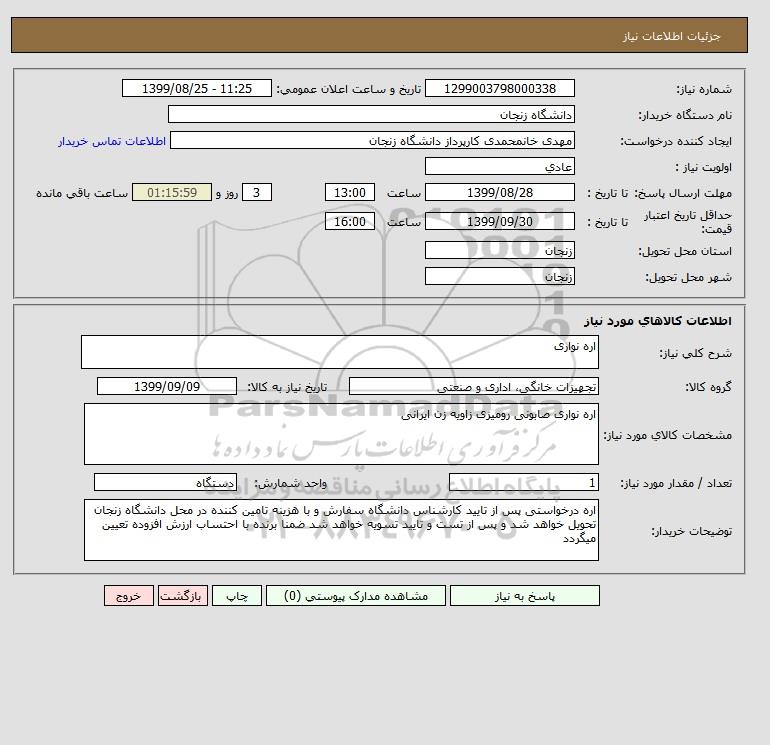Open اطلاعات تماس خریدار link
770x745 pixels.
click(x=112, y=141)
